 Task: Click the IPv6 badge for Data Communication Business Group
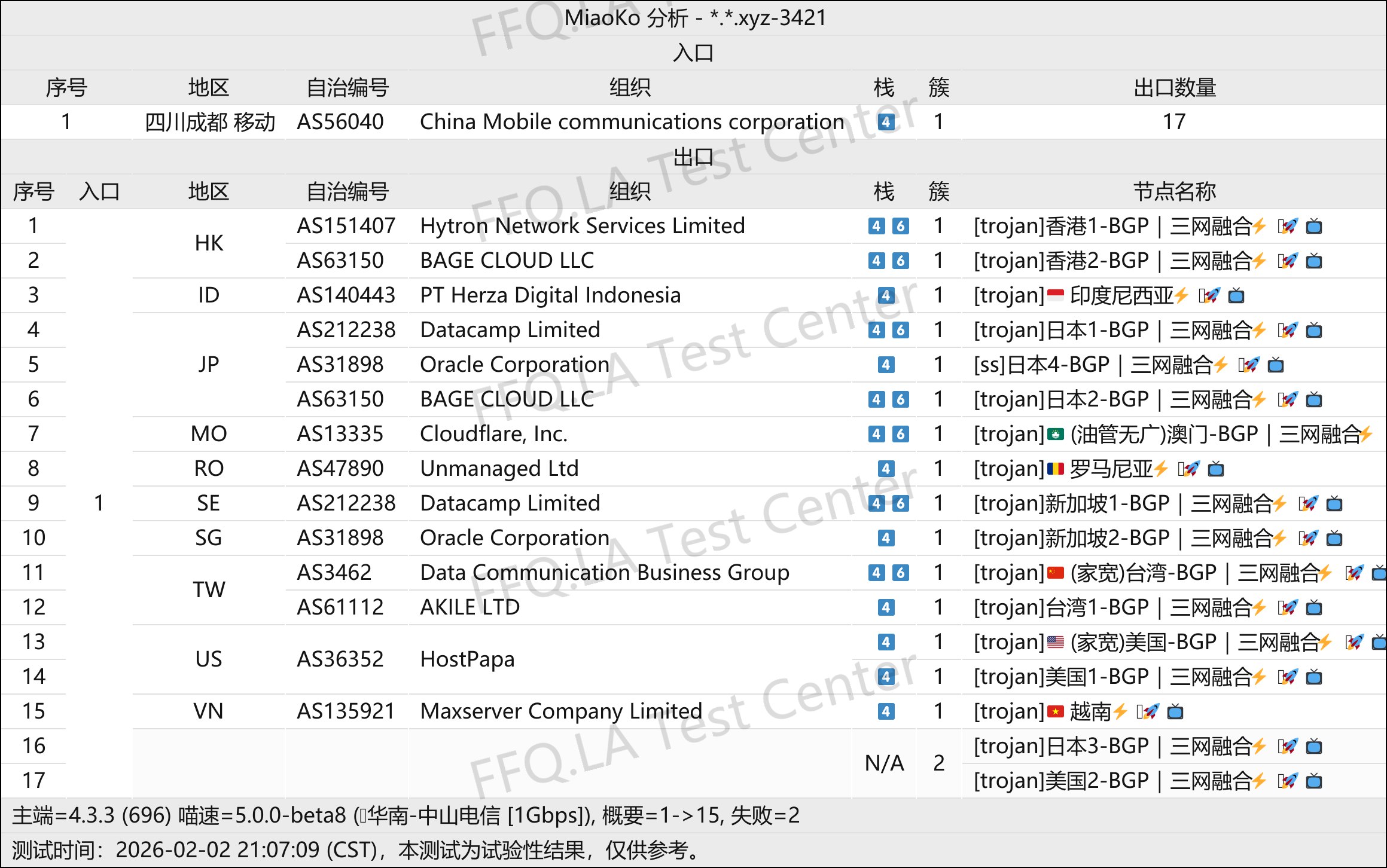click(900, 573)
